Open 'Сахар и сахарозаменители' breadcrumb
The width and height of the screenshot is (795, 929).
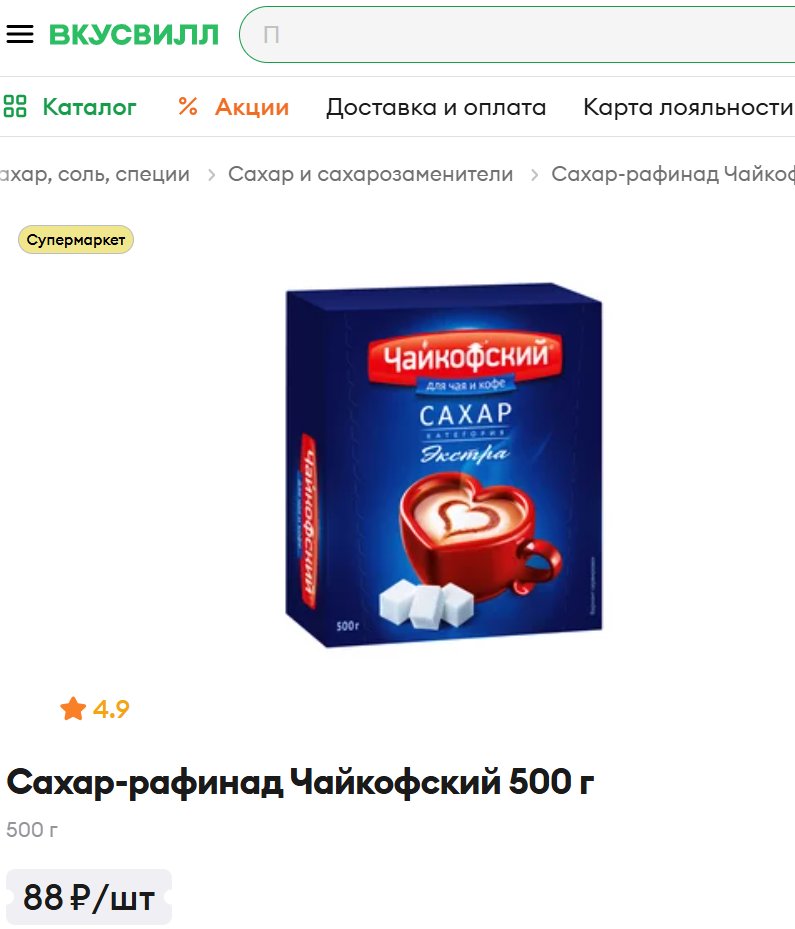[371, 174]
